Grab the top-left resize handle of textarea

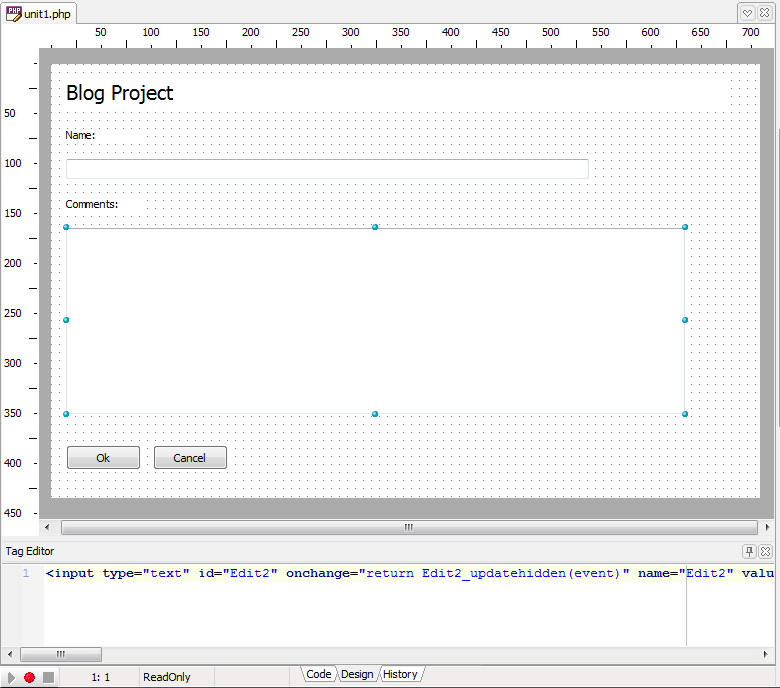66,227
